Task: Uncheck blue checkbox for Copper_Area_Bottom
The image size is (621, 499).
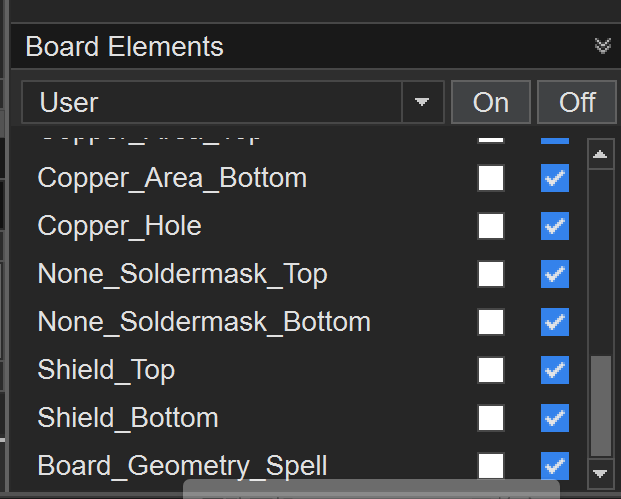Action: (x=555, y=179)
